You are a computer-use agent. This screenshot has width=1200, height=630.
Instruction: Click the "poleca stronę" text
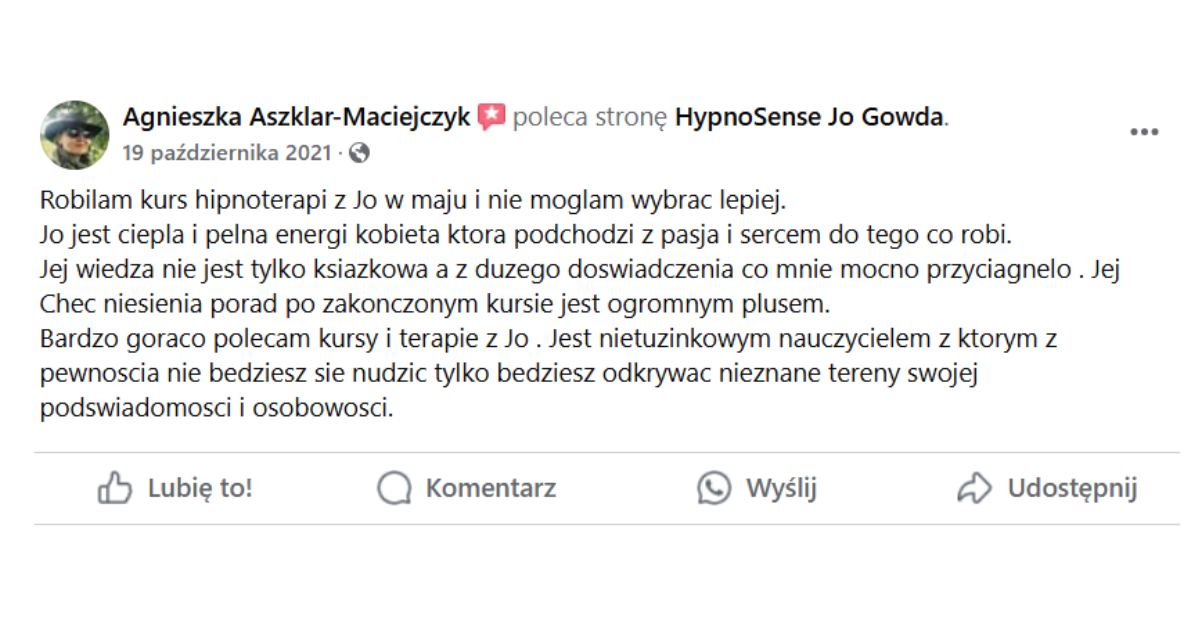coord(590,118)
